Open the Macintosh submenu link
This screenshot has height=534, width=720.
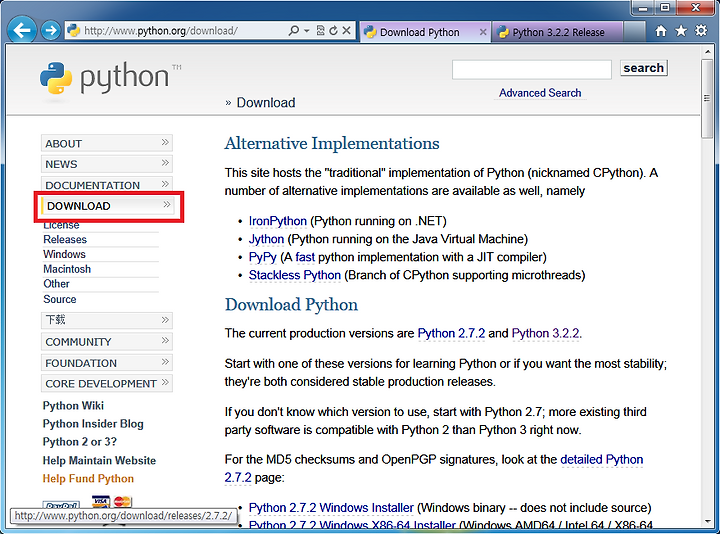click(67, 269)
